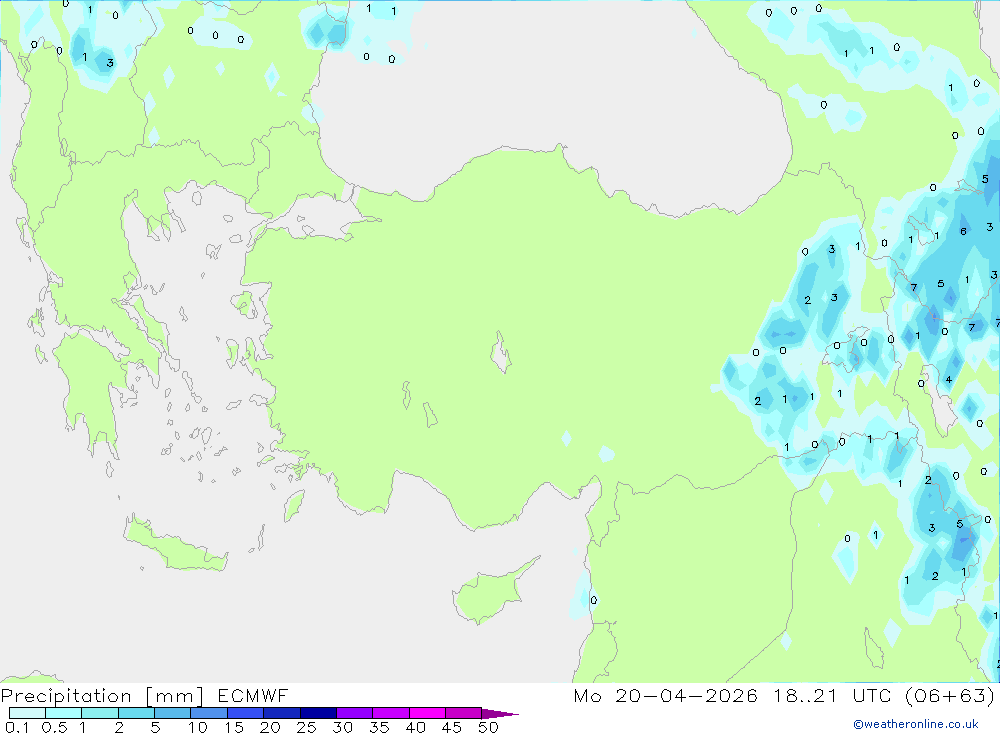Click the '18..21 UTC' time range
The width and height of the screenshot is (1000, 733).
tap(832, 696)
